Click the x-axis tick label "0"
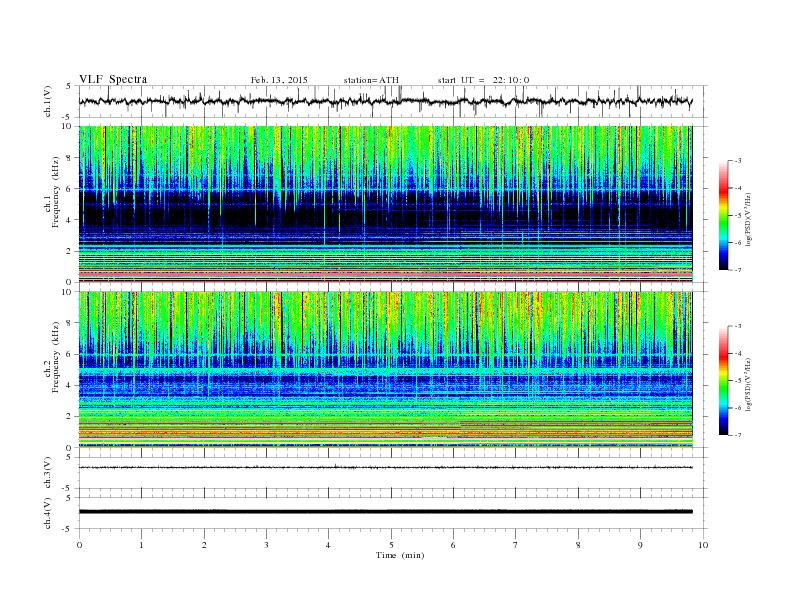This screenshot has height=612, width=792. point(79,545)
